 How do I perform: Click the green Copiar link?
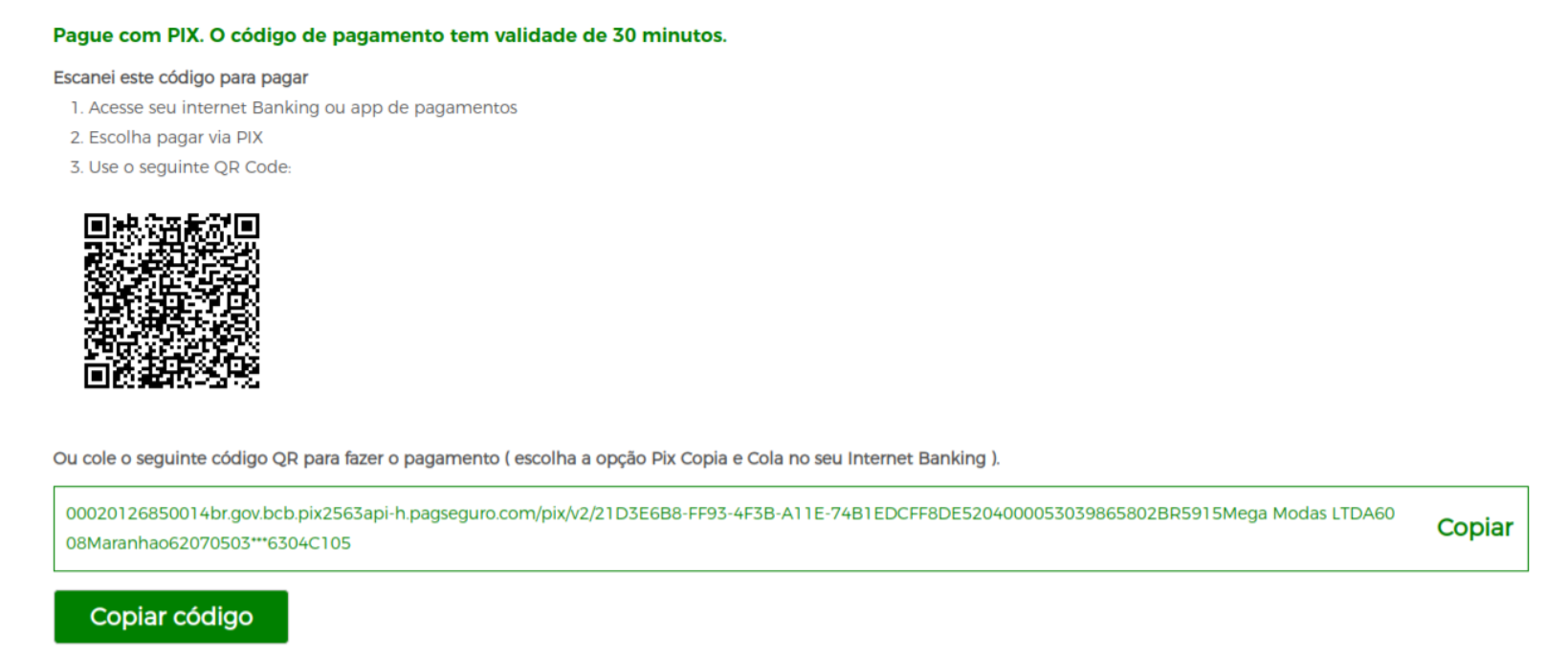[x=1474, y=528]
